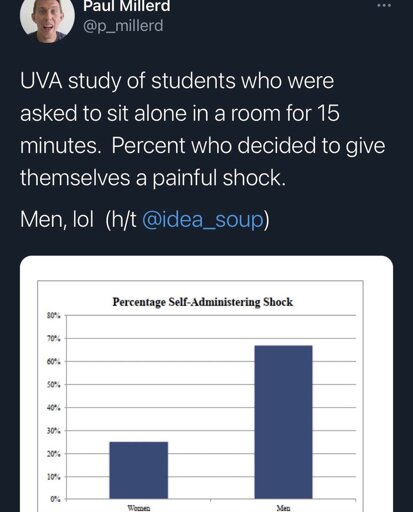Click the Women axis label
The width and height of the screenshot is (413, 512).
pyautogui.click(x=139, y=508)
